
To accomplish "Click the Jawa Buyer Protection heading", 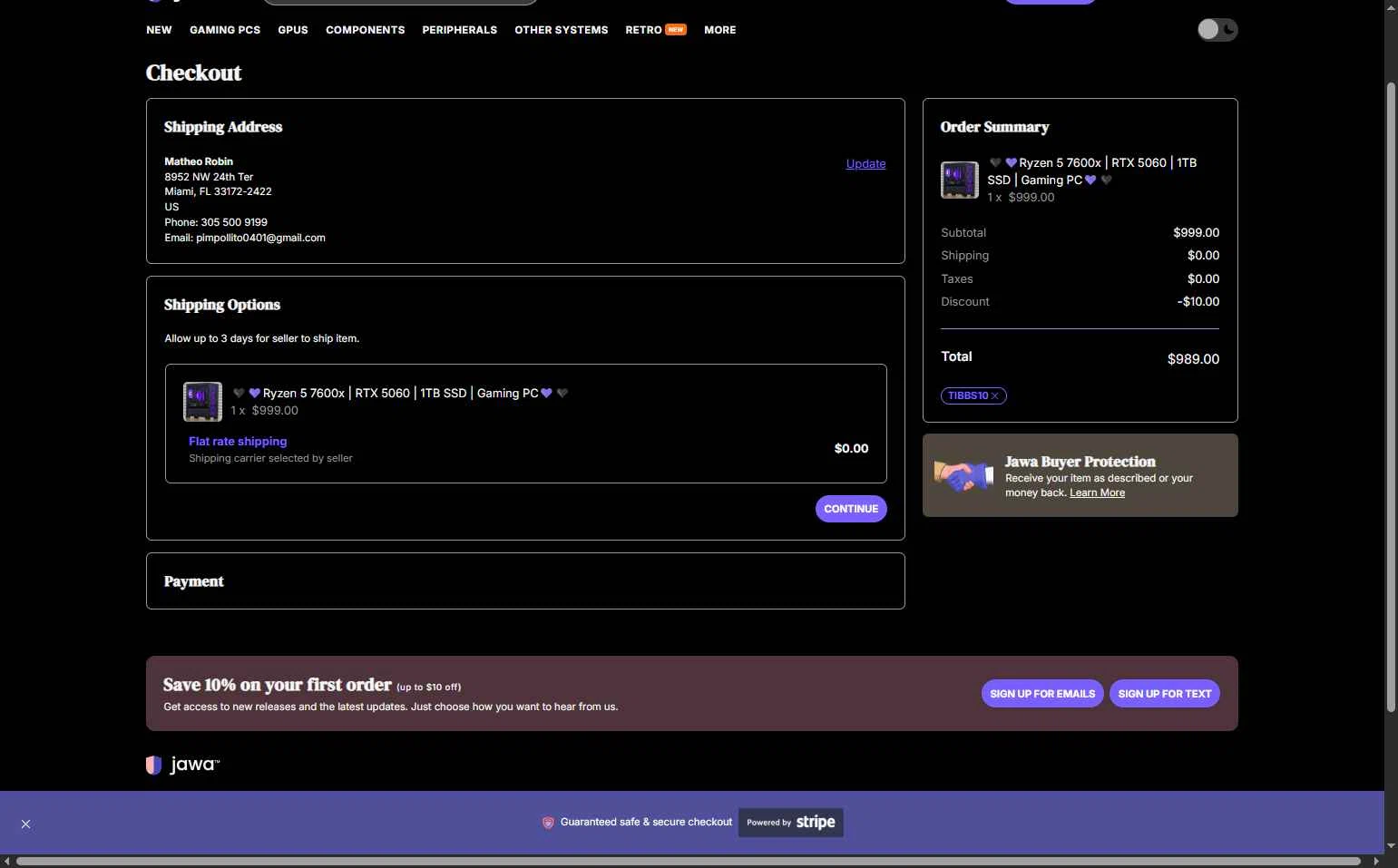I will [1080, 462].
